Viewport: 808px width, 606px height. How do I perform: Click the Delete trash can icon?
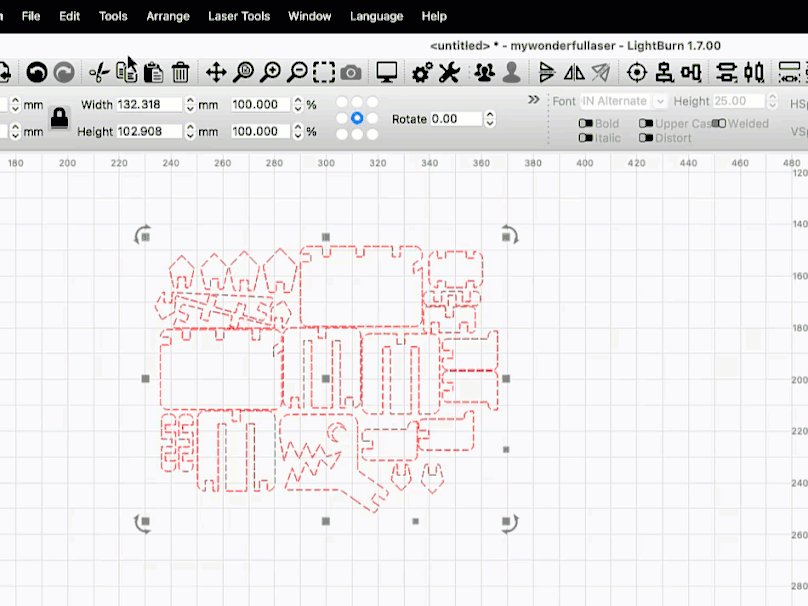pos(180,72)
